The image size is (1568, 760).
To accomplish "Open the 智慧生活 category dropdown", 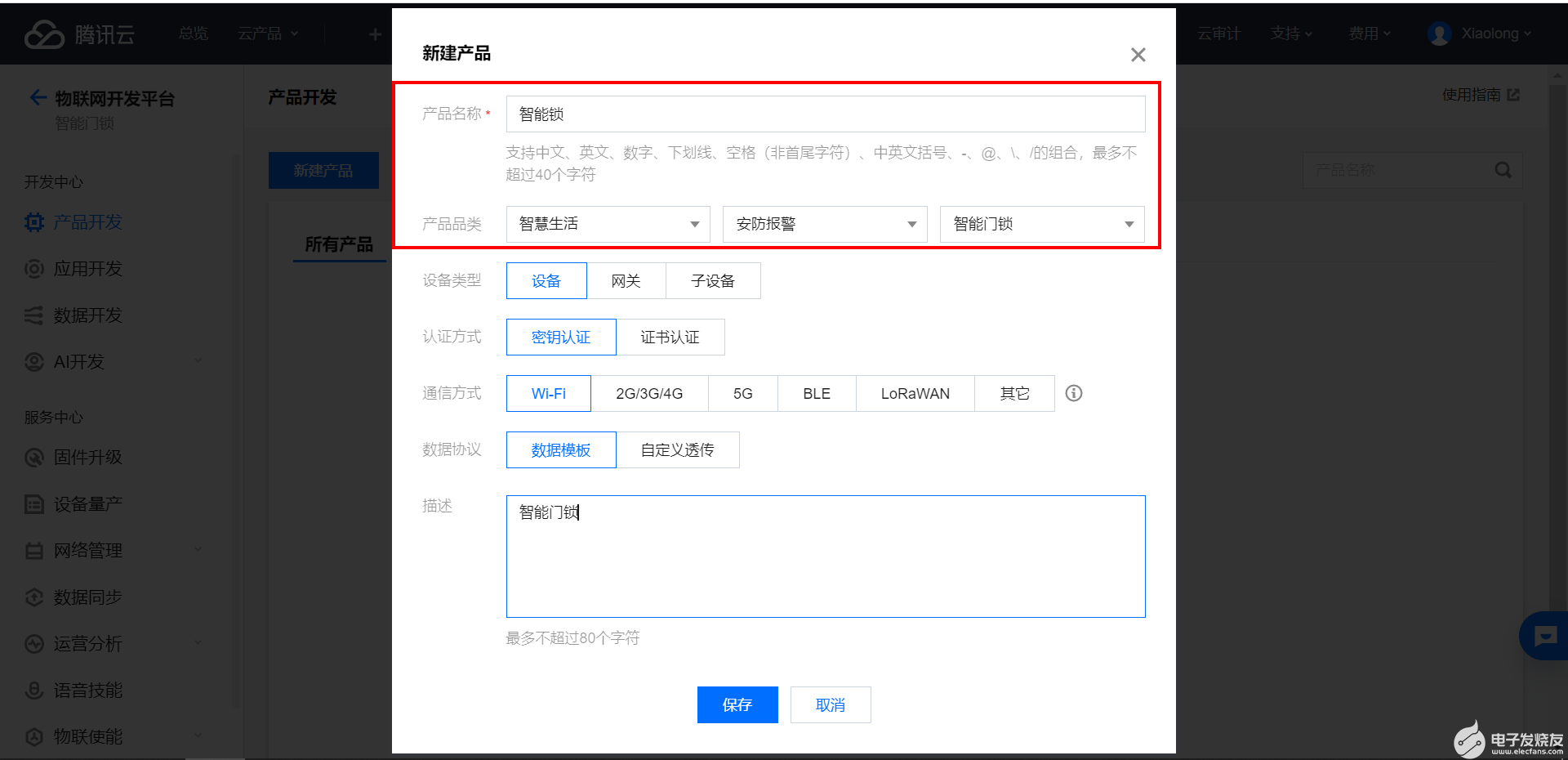I will tap(608, 224).
